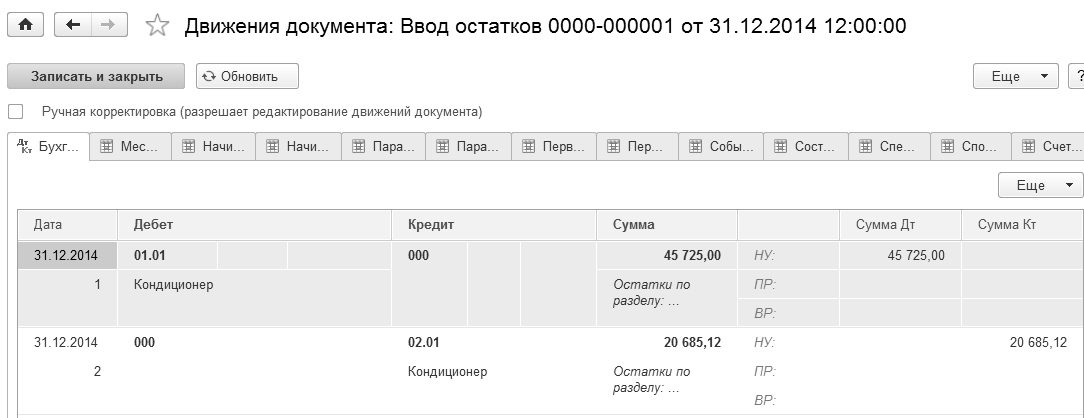Click the Home icon button
The width and height of the screenshot is (1084, 418).
(x=23, y=26)
